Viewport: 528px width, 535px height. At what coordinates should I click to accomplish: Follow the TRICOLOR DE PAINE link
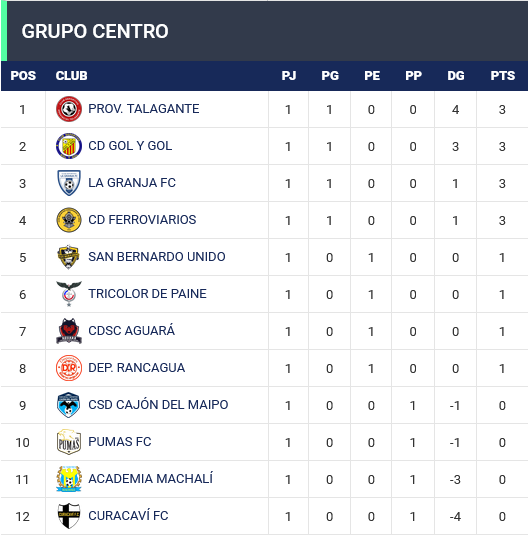(147, 294)
